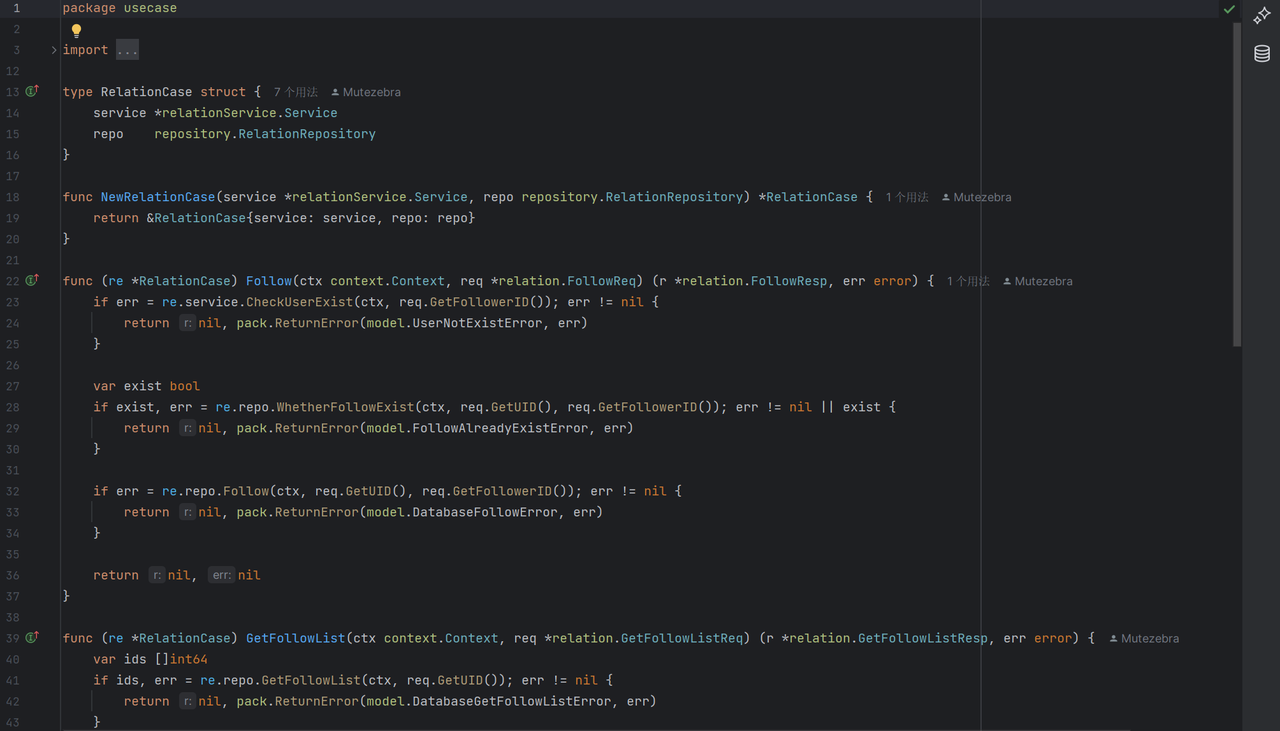The height and width of the screenshot is (731, 1280).
Task: Click gutter line number 18
Action: (12, 197)
